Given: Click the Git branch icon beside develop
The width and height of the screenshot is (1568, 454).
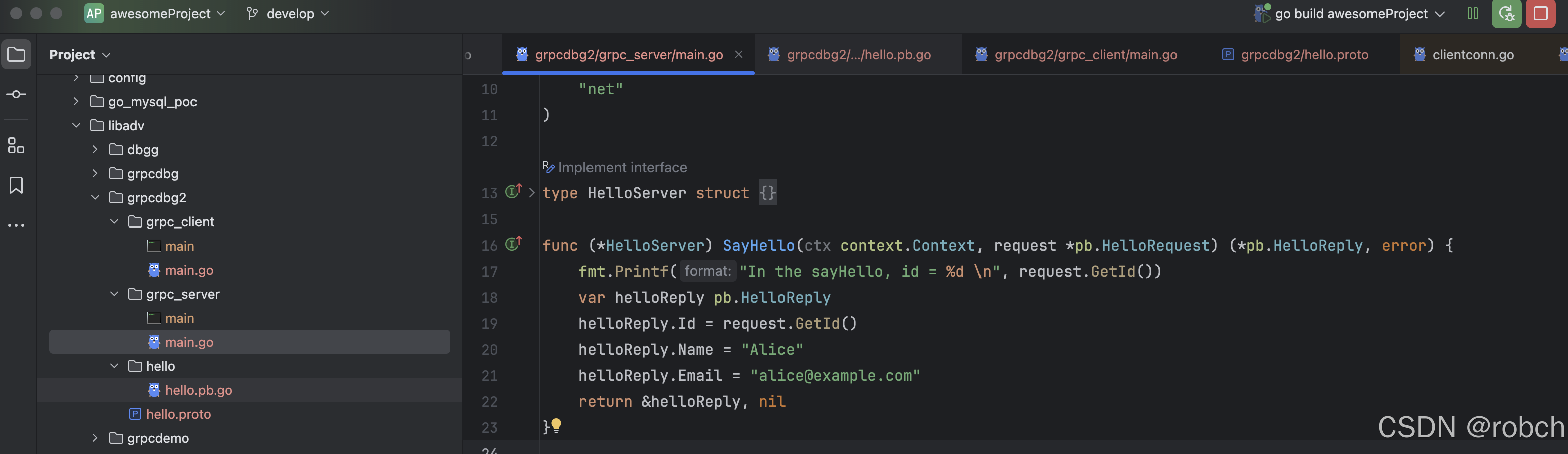Looking at the screenshot, I should coord(252,14).
